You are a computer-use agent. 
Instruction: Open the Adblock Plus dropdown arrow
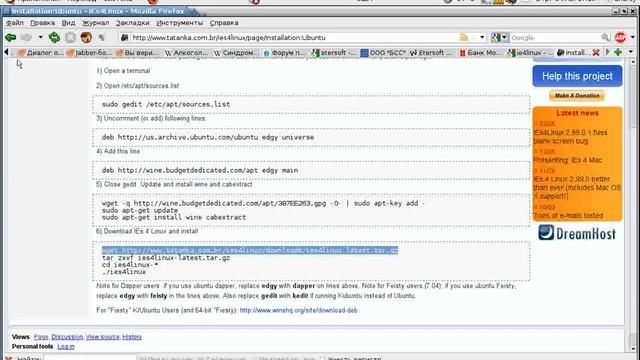tap(633, 38)
